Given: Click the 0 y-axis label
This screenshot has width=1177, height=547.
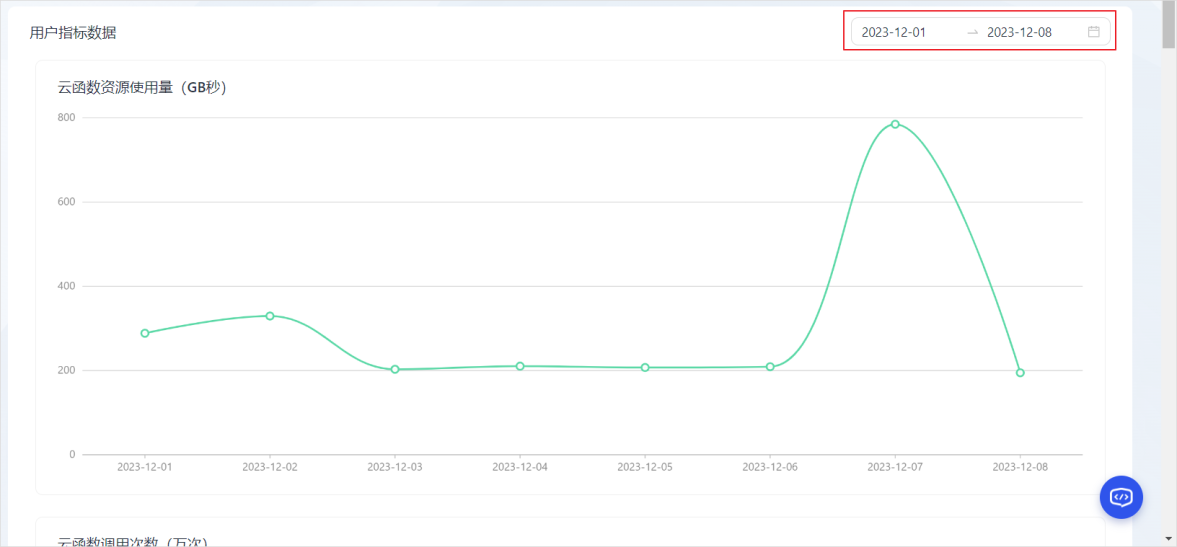Looking at the screenshot, I should [x=74, y=454].
